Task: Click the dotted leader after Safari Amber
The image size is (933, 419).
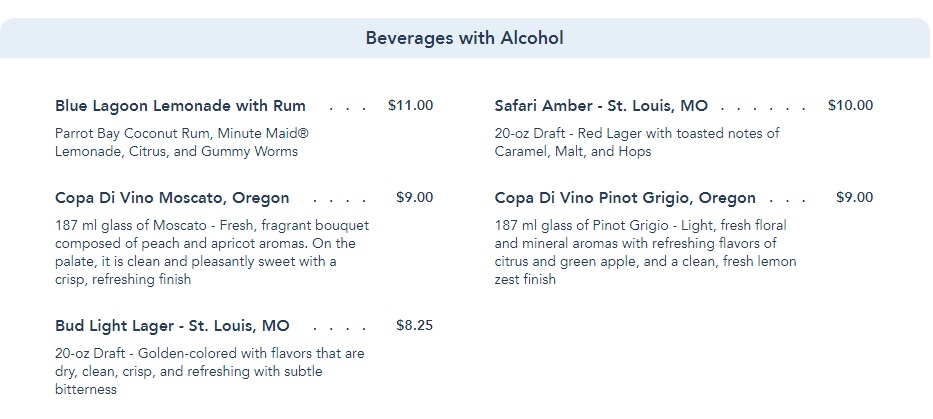Action: 763,107
